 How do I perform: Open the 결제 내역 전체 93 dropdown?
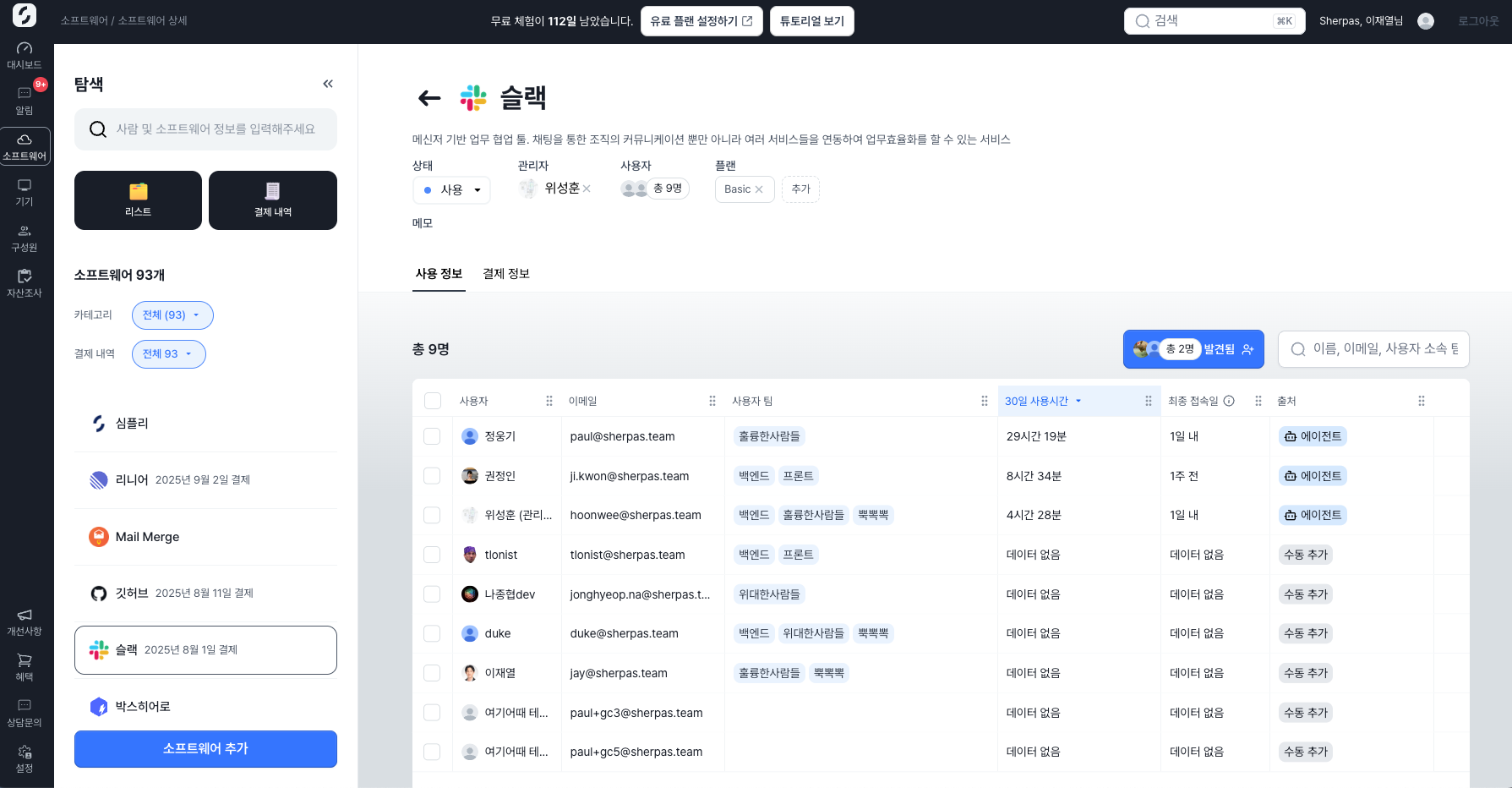(x=168, y=354)
